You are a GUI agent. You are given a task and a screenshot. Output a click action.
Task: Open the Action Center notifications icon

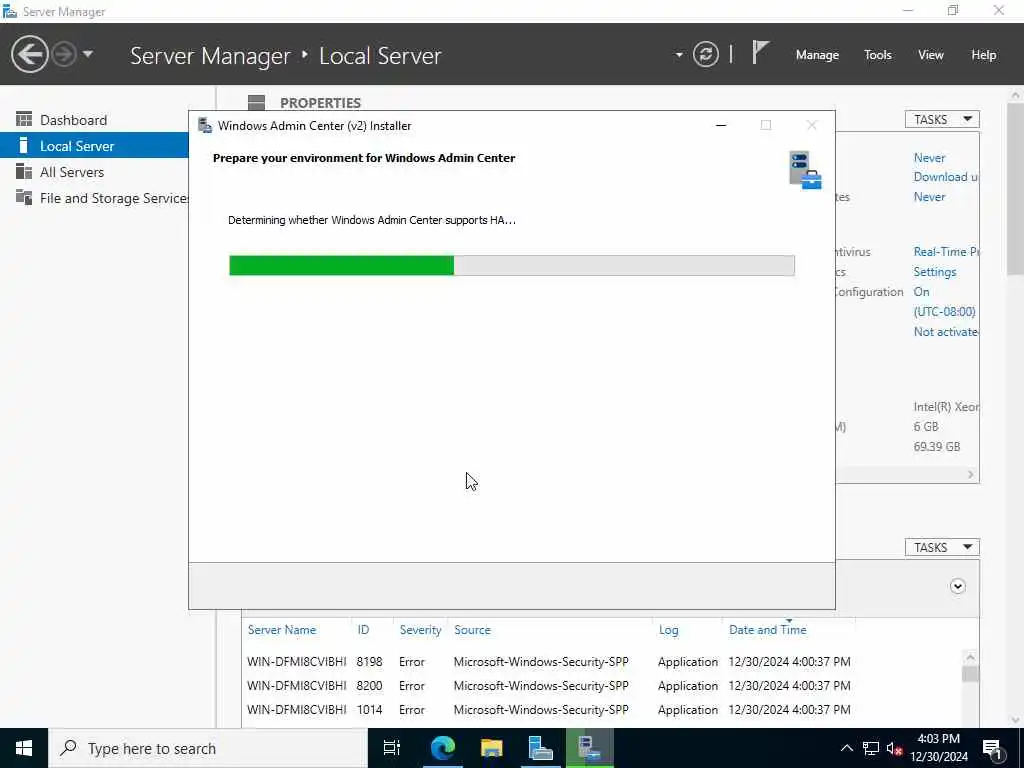point(993,748)
